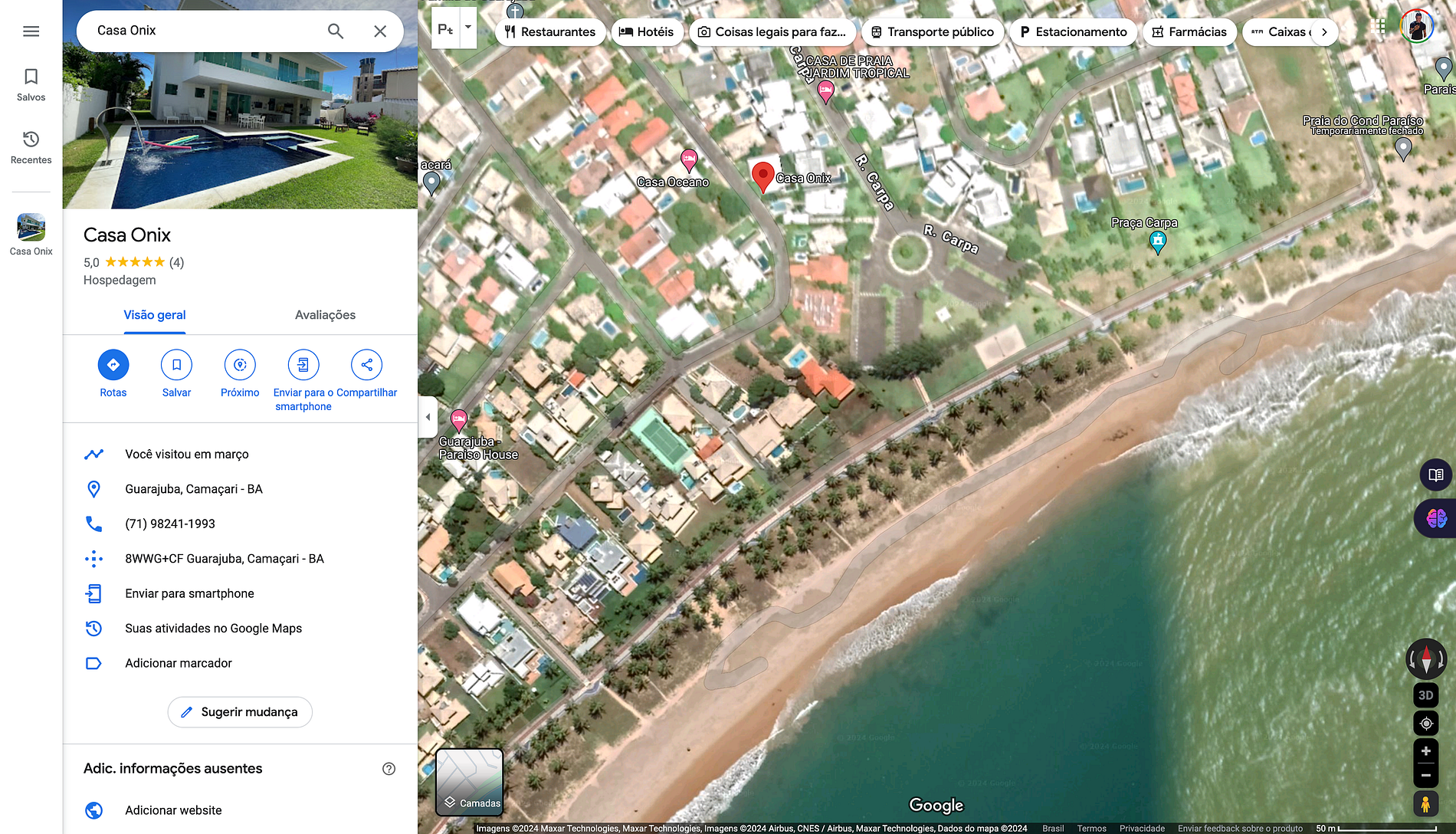Search nearby with Próximo icon
Image resolution: width=1456 pixels, height=834 pixels.
tap(240, 365)
